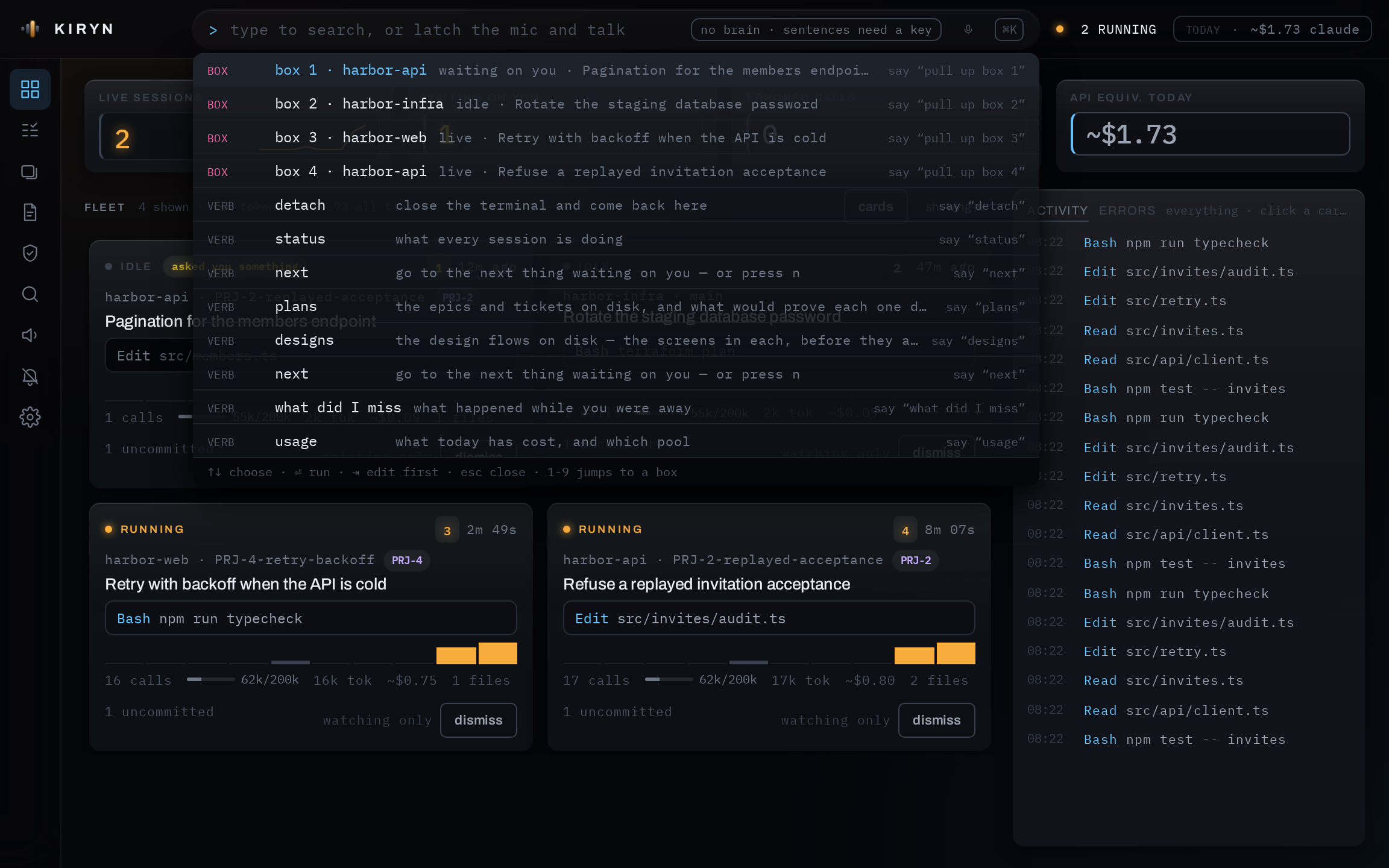
Task: Click 'Bash npm run typecheck' in harbor-web card
Action: coord(310,618)
